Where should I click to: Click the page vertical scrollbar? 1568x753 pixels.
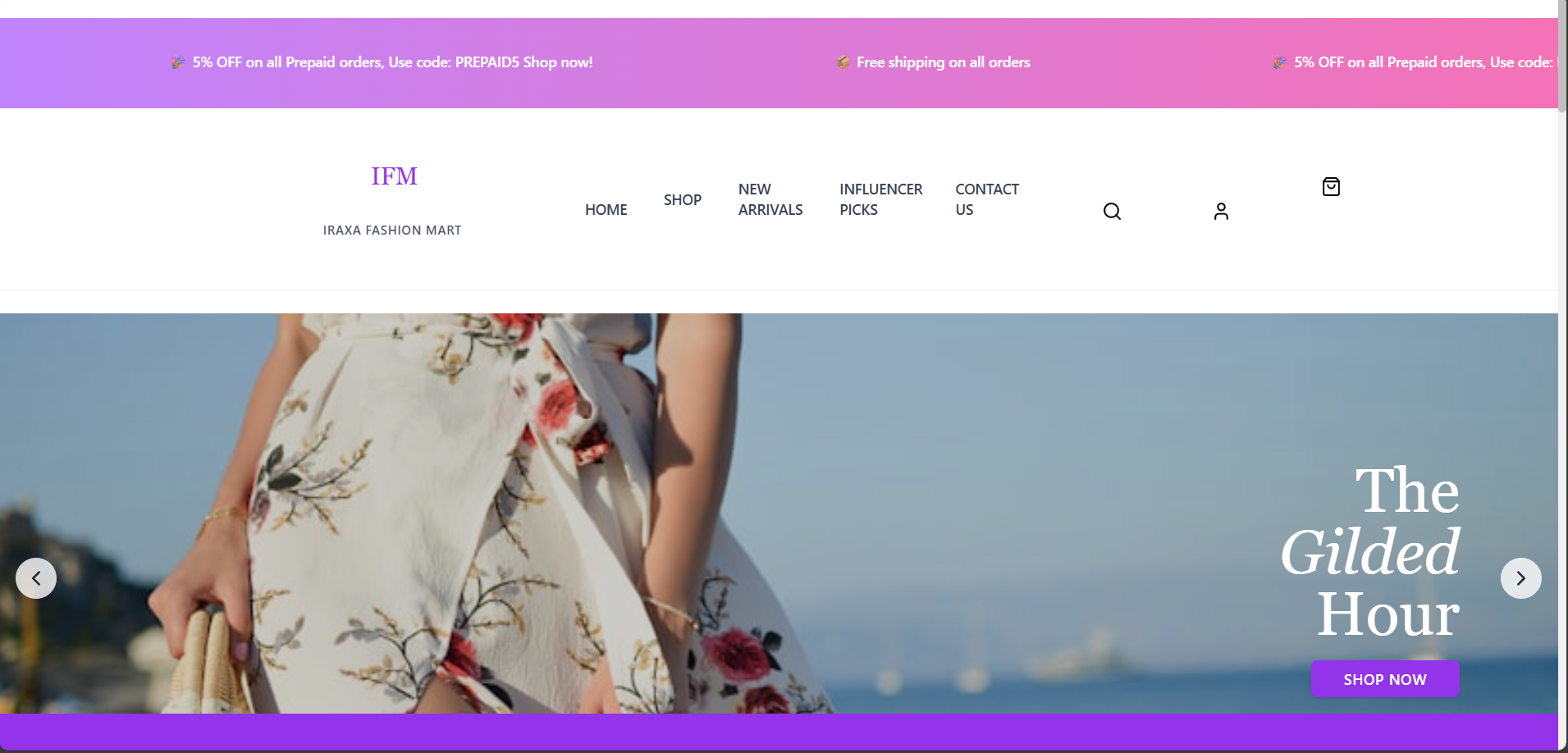pos(1563,376)
